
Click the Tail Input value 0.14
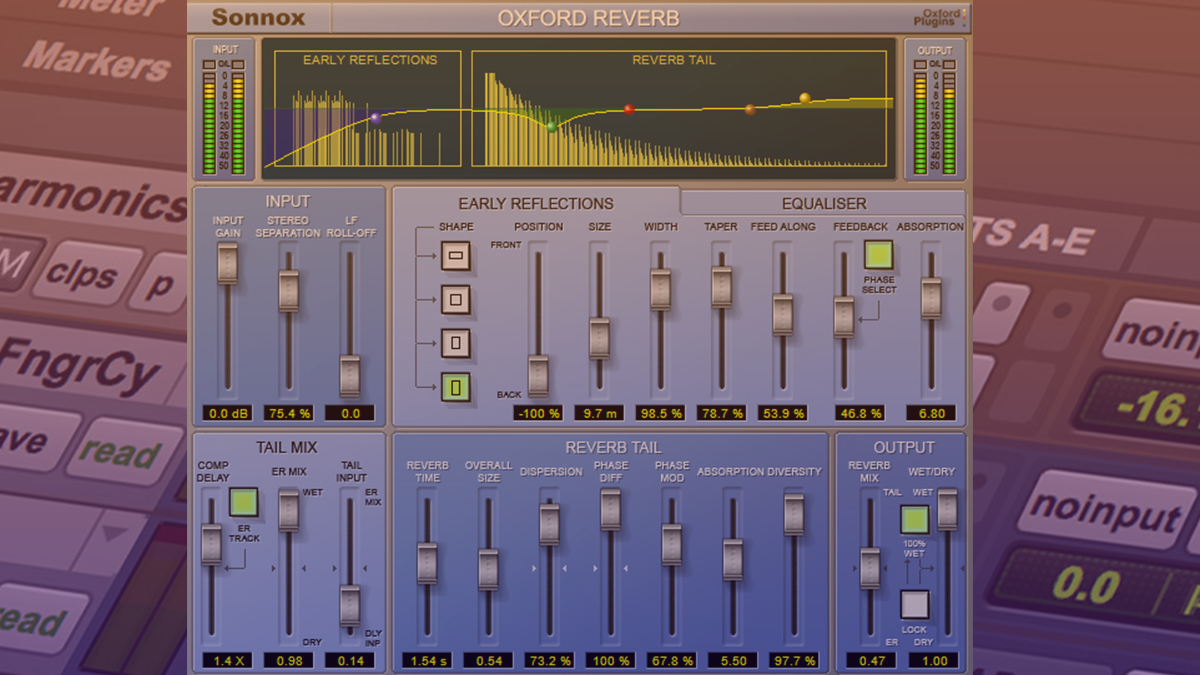(x=349, y=660)
